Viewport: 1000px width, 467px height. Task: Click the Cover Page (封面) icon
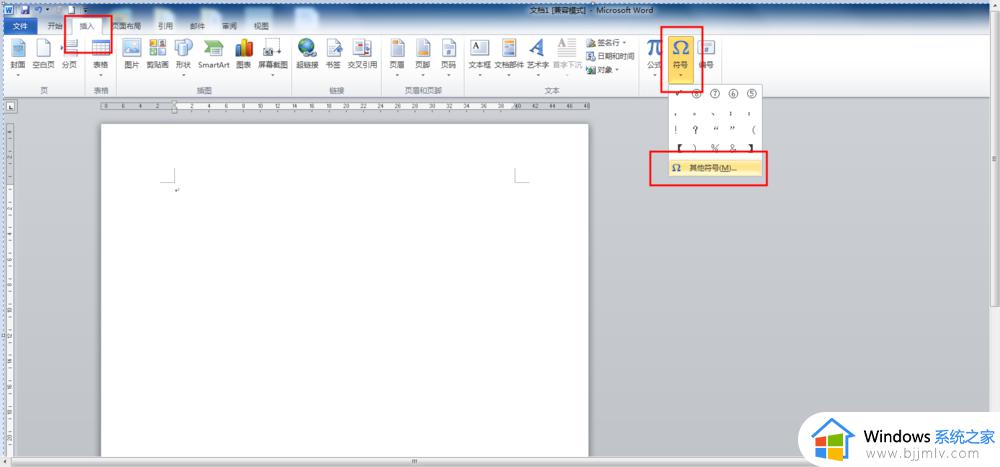18,48
